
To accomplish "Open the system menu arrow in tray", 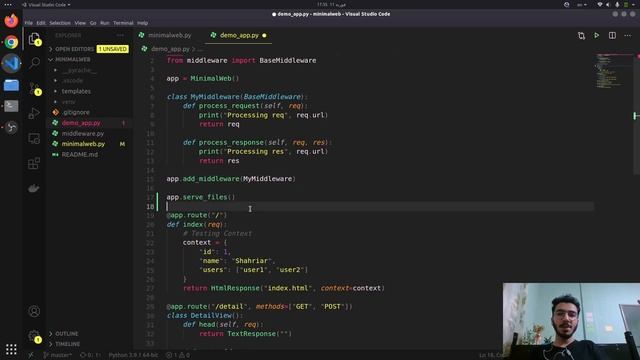I will pos(633,4).
